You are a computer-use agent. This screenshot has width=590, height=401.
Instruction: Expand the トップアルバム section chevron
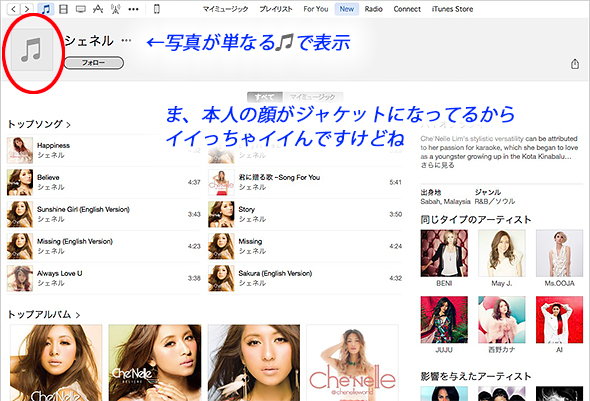[x=78, y=315]
